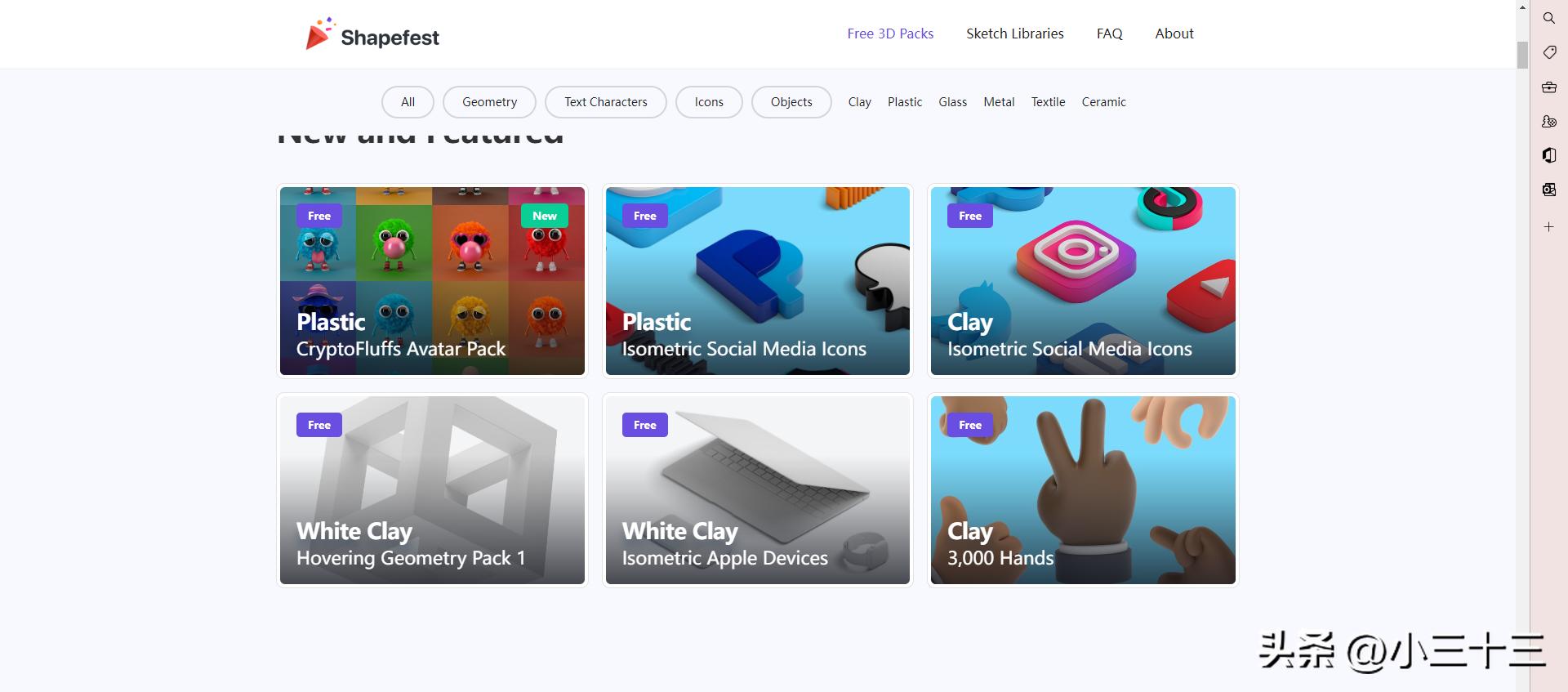This screenshot has height=692, width=1568.
Task: Open the Microsoft Office icon in sidebar
Action: pyautogui.click(x=1548, y=155)
